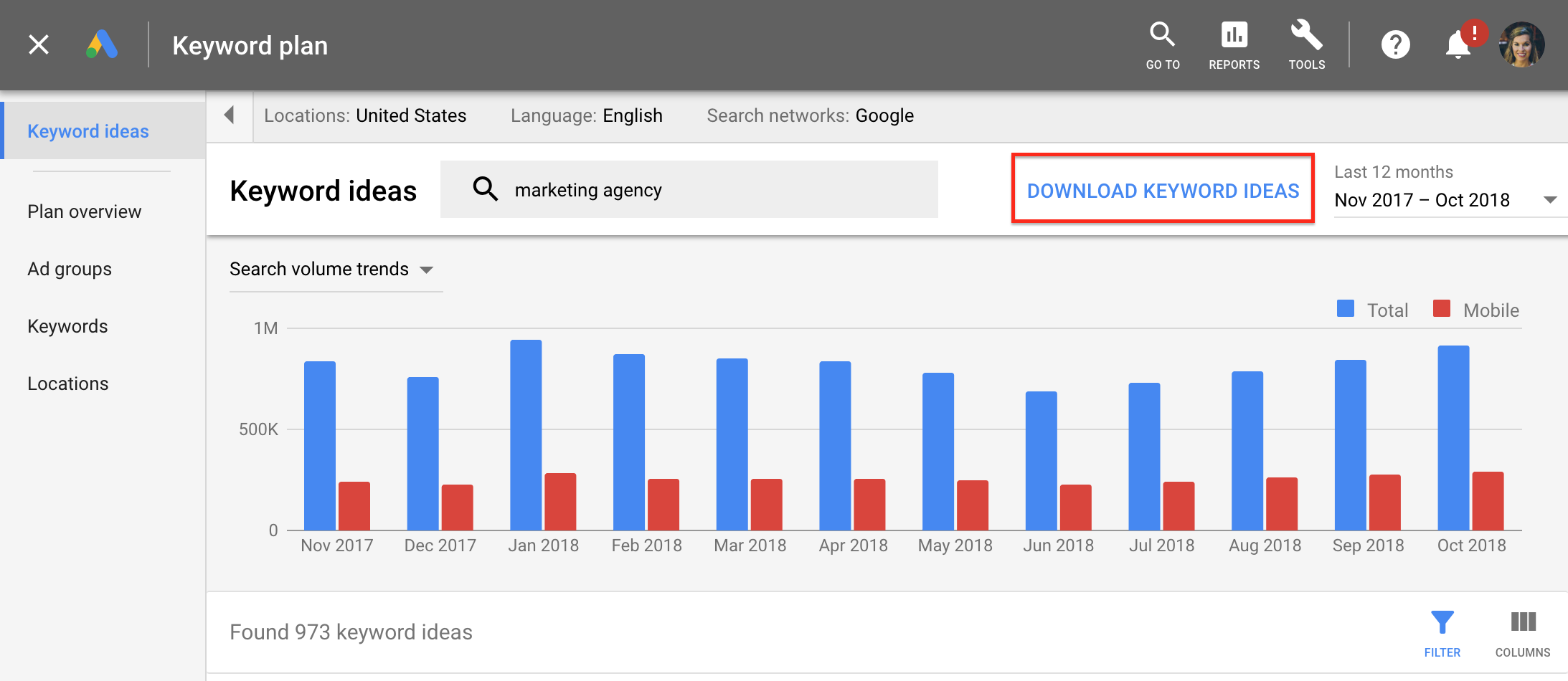Click the blue Total legend swatch
Screen dimensions: 1568x681
point(1346,309)
